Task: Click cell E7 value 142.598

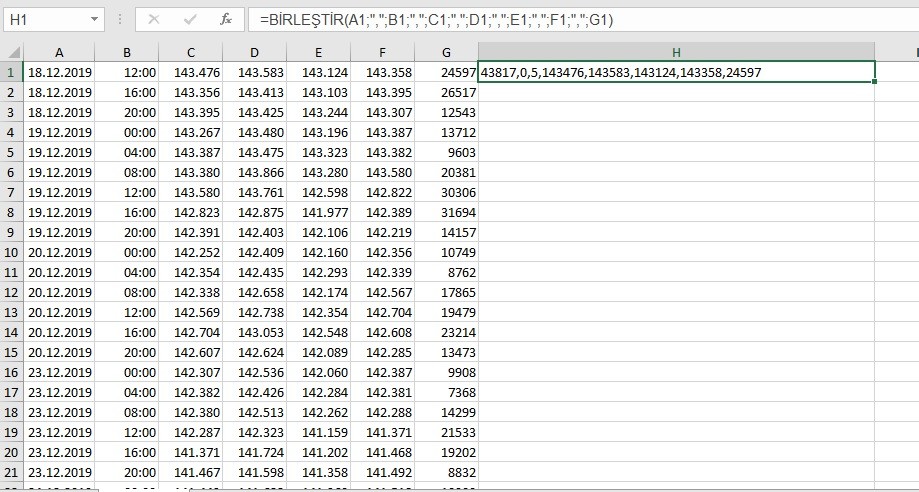Action: click(x=318, y=192)
